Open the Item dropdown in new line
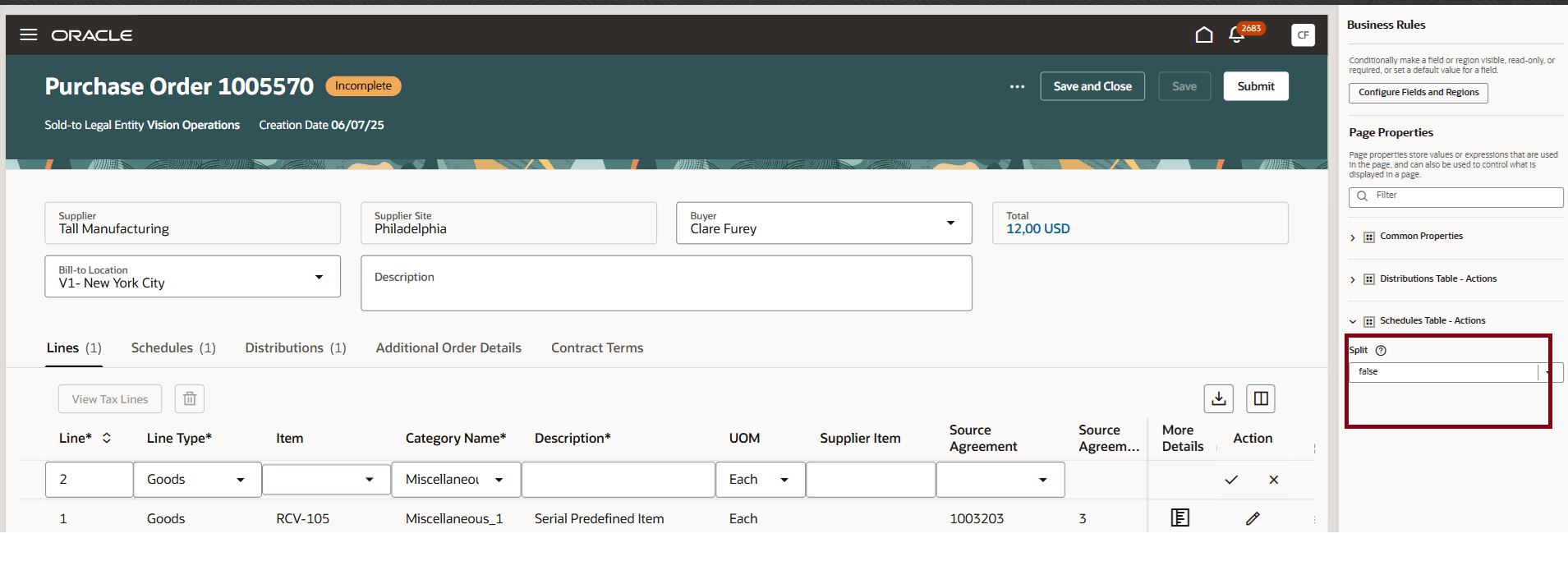Image resolution: width=1568 pixels, height=575 pixels. click(x=370, y=480)
